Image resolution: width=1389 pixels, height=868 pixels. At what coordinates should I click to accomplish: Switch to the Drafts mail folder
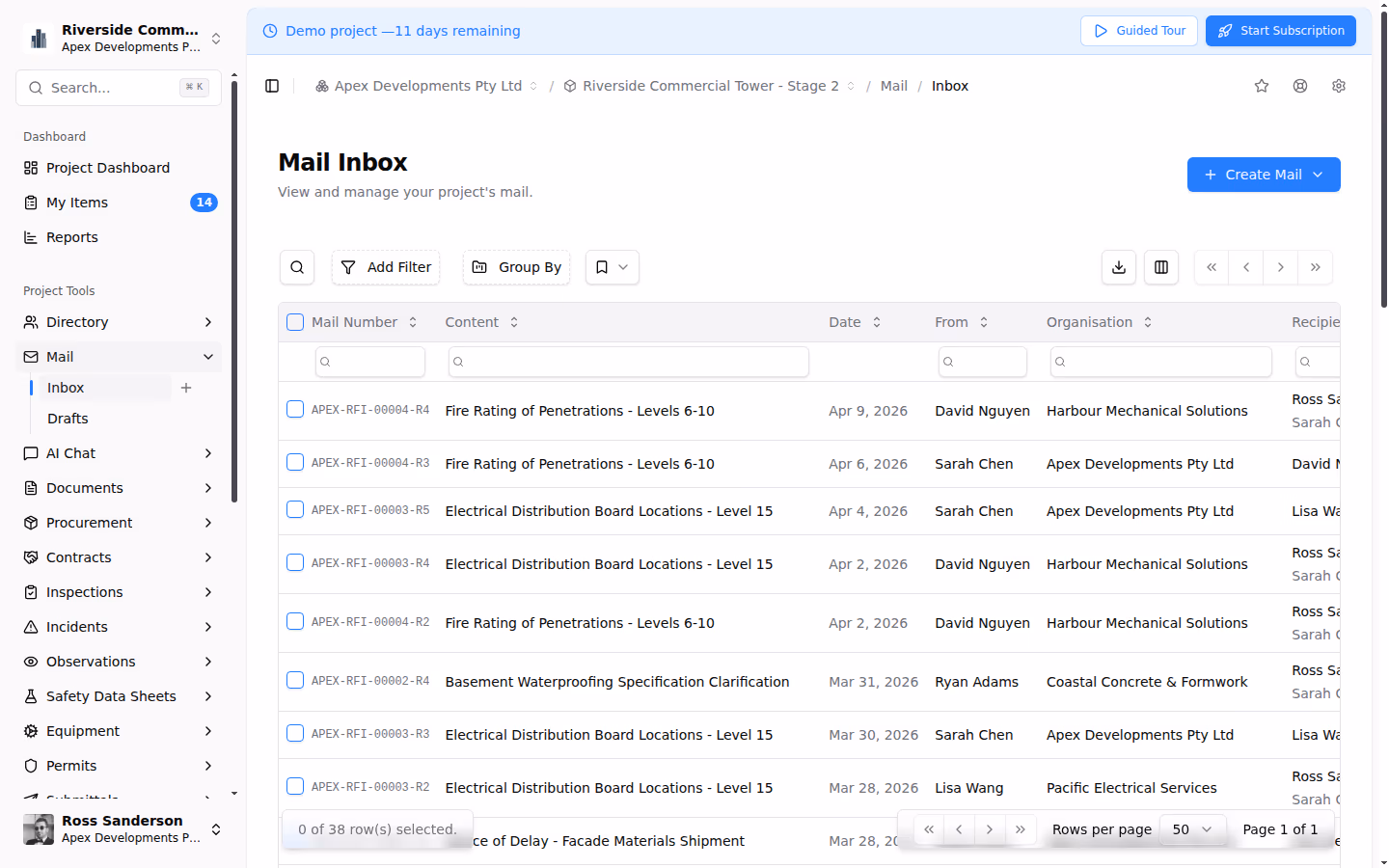[x=68, y=418]
